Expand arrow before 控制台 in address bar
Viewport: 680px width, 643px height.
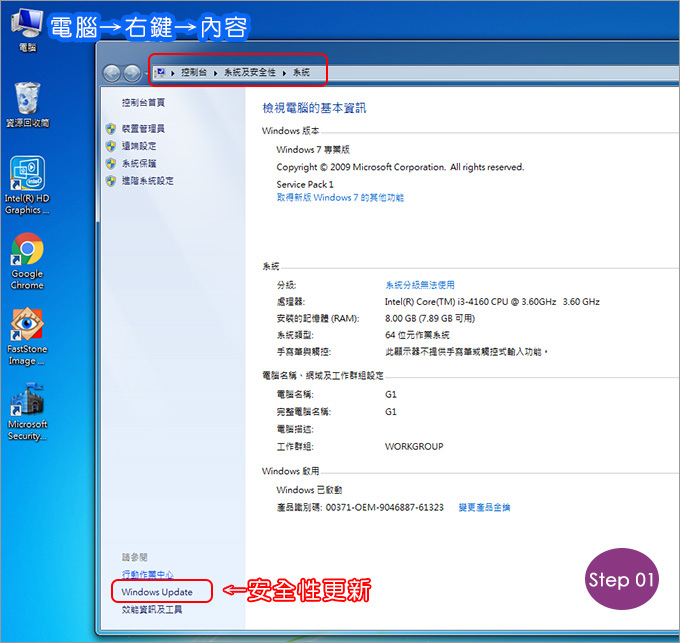click(173, 73)
